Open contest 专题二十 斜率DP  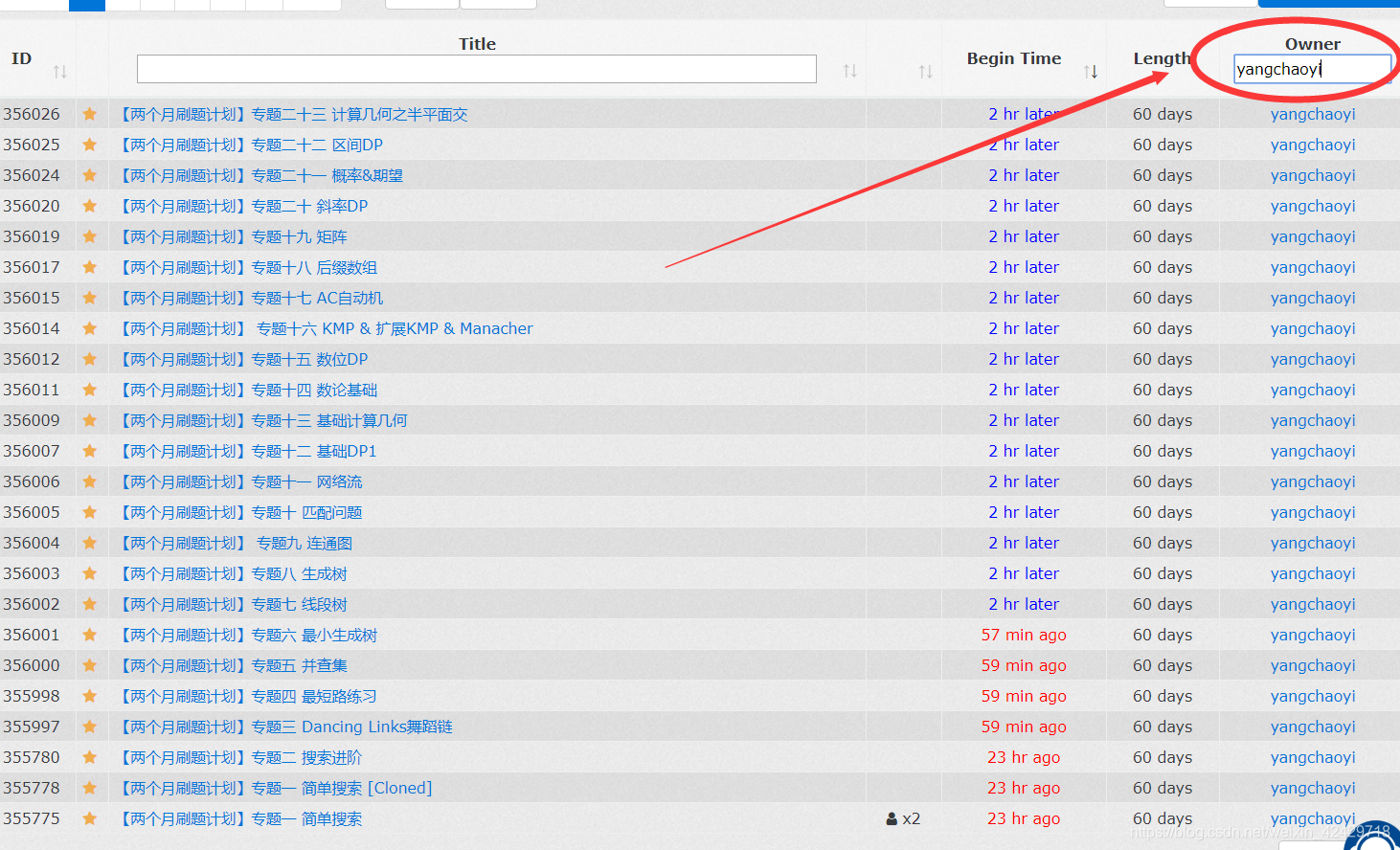[243, 206]
